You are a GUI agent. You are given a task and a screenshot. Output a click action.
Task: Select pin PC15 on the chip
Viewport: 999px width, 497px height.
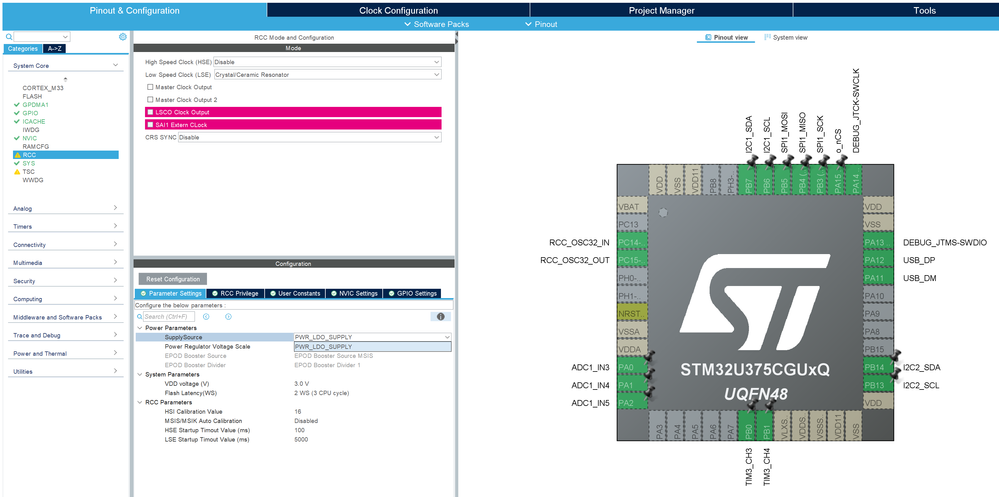coord(632,261)
